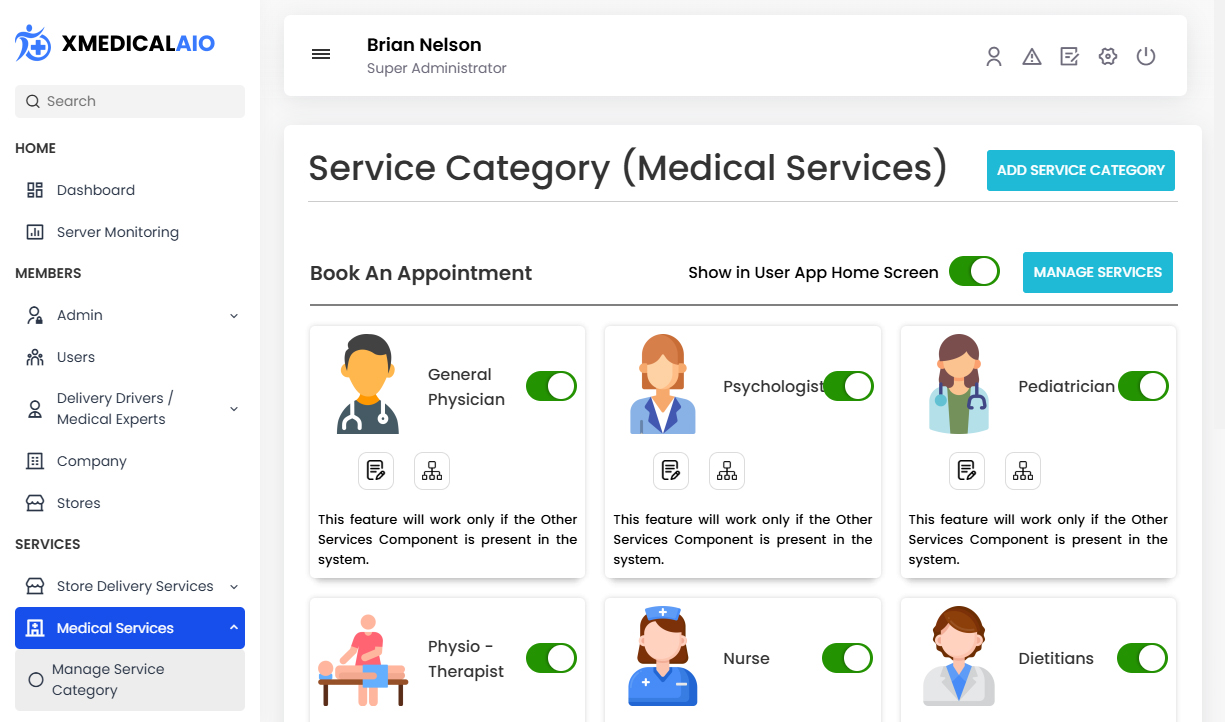Turn off the Nurse service toggle

[x=847, y=658]
